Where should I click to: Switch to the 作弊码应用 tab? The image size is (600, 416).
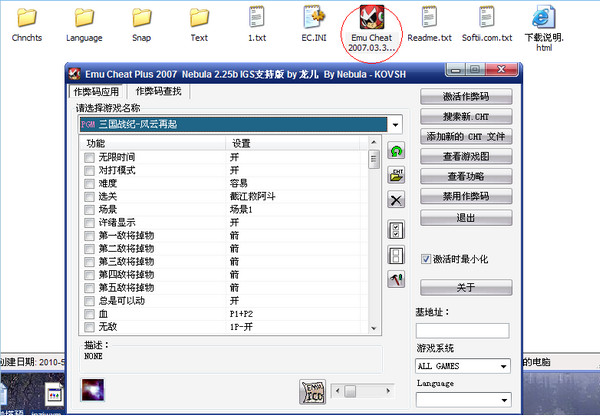tap(96, 92)
